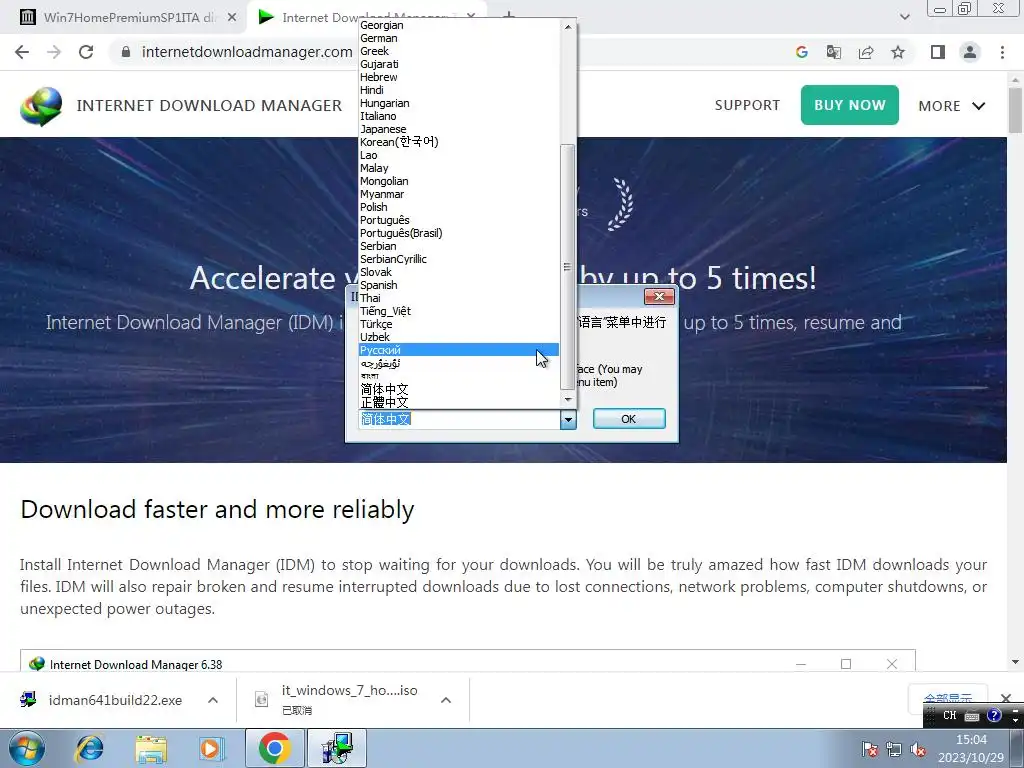Screen dimensions: 1024x768
Task: Click OK in the language dialog
Action: tap(629, 419)
